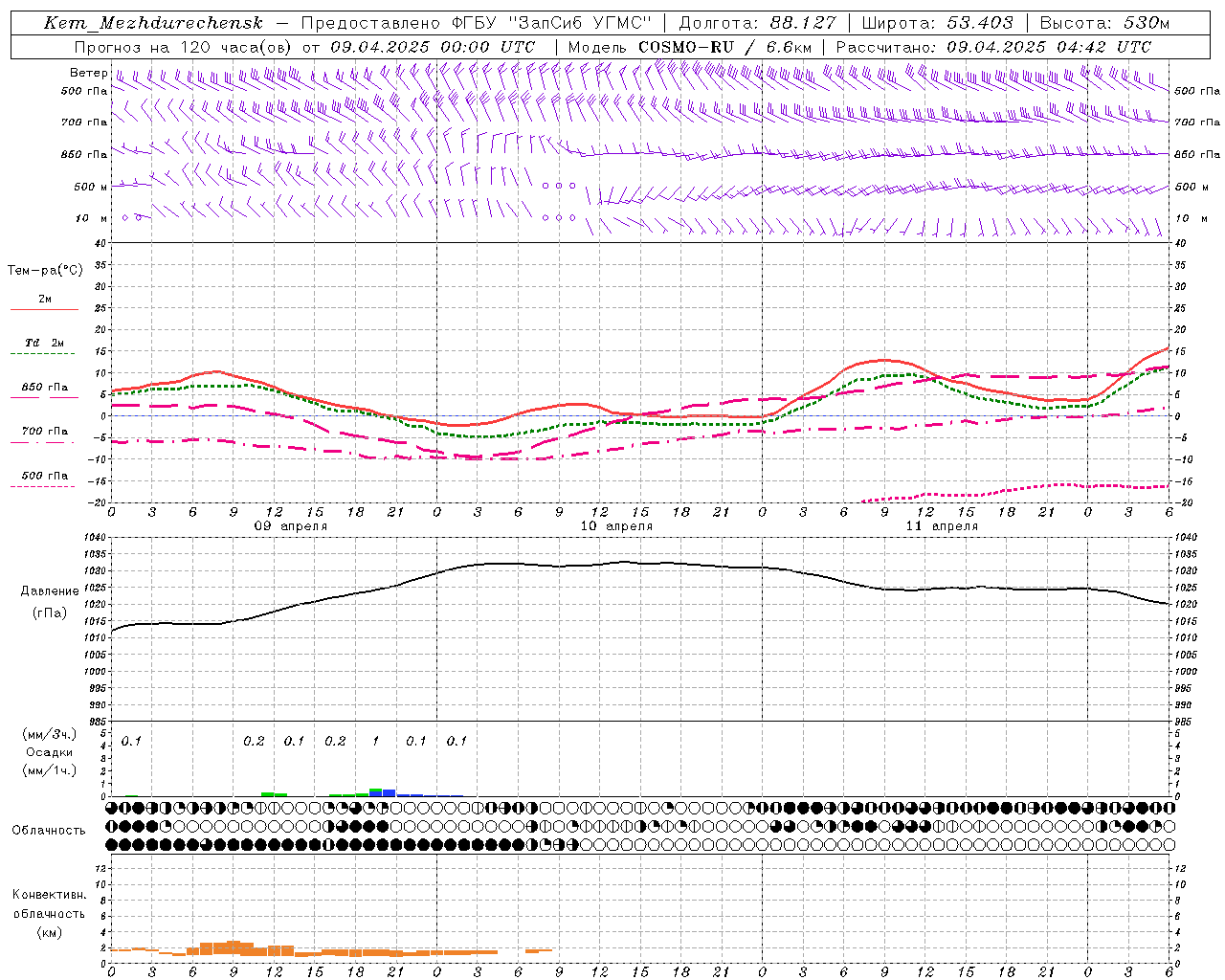Click the Kem_Mezhdurechensk station title
The image size is (1225, 980).
point(153,23)
